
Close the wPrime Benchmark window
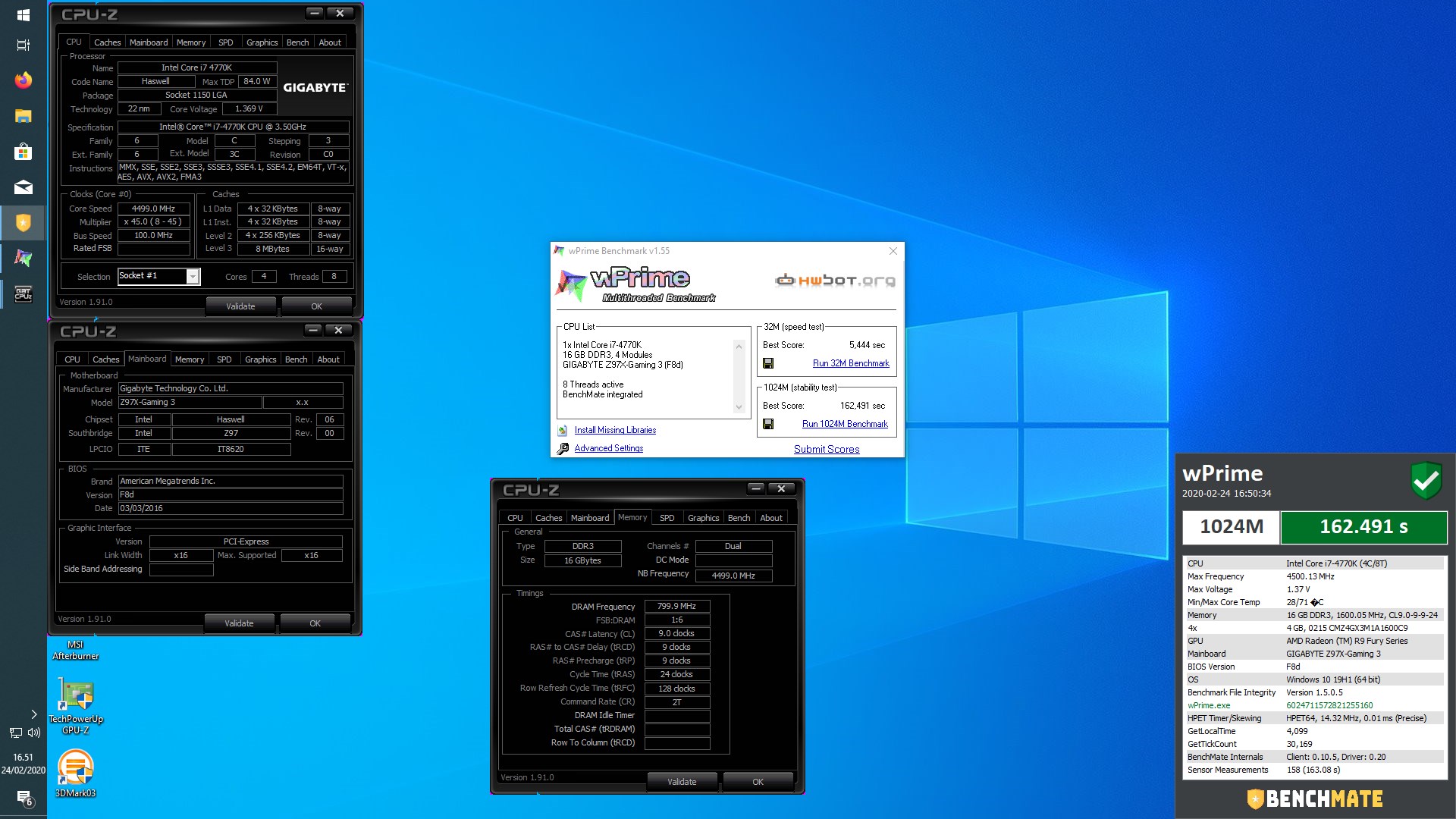(893, 251)
